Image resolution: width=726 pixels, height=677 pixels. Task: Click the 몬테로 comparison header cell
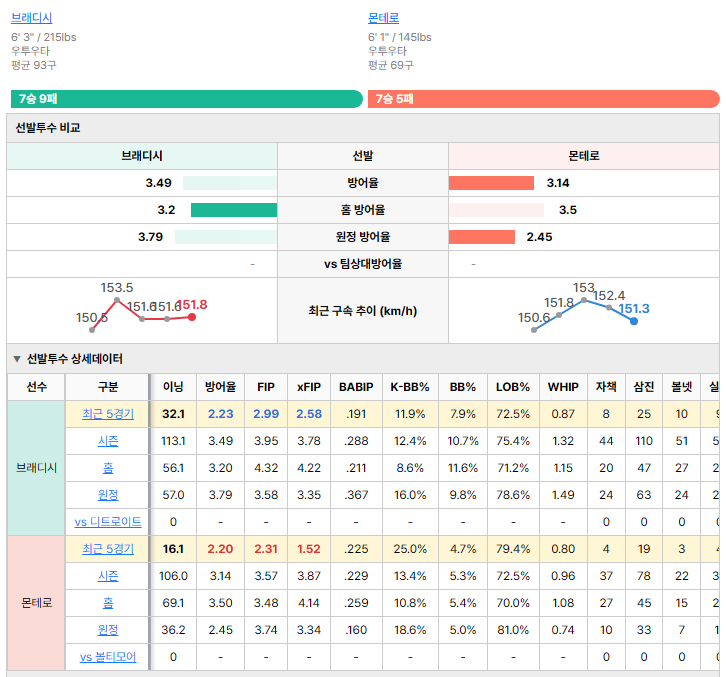[x=584, y=156]
